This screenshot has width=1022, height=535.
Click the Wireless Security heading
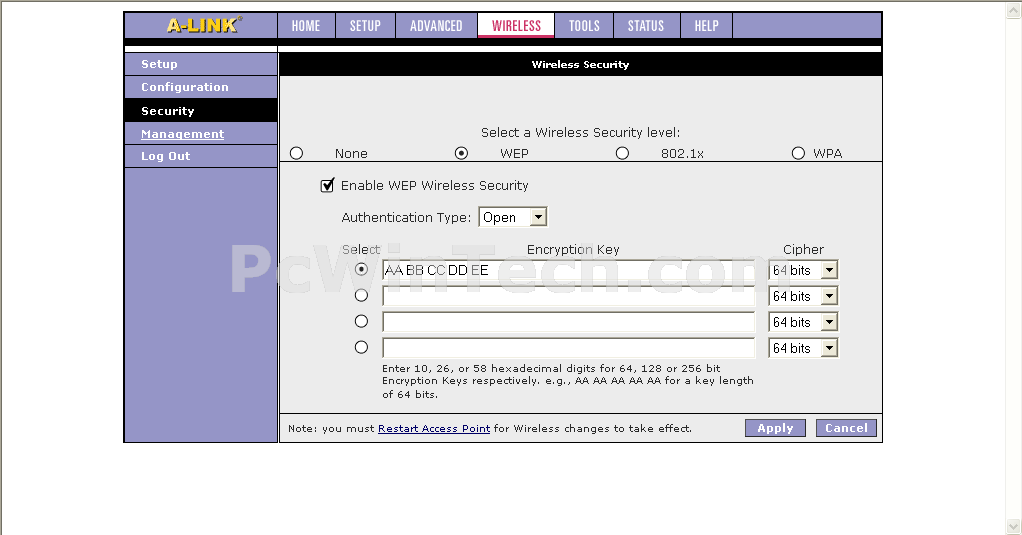(x=580, y=65)
